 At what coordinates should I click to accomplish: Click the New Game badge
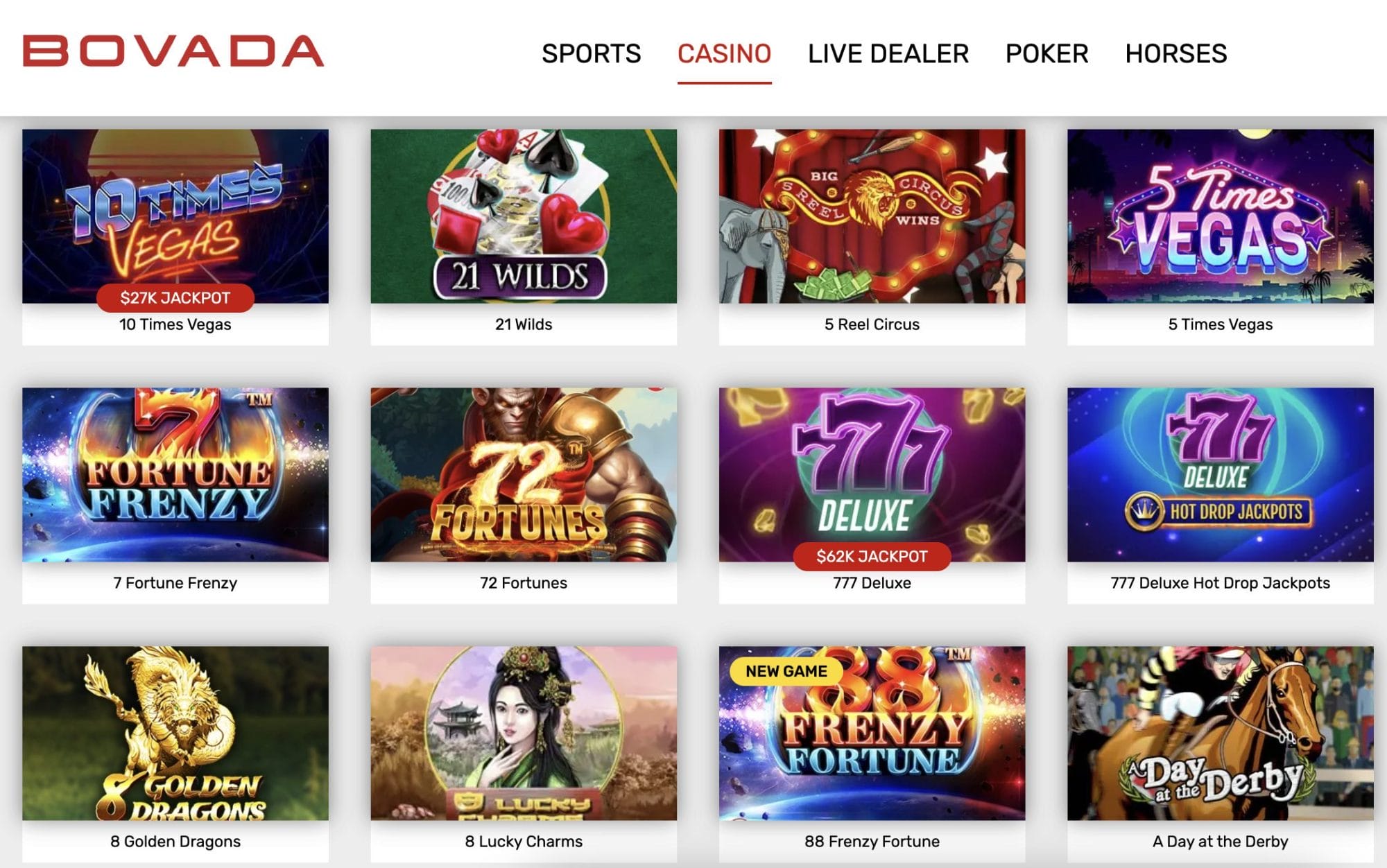click(x=786, y=671)
